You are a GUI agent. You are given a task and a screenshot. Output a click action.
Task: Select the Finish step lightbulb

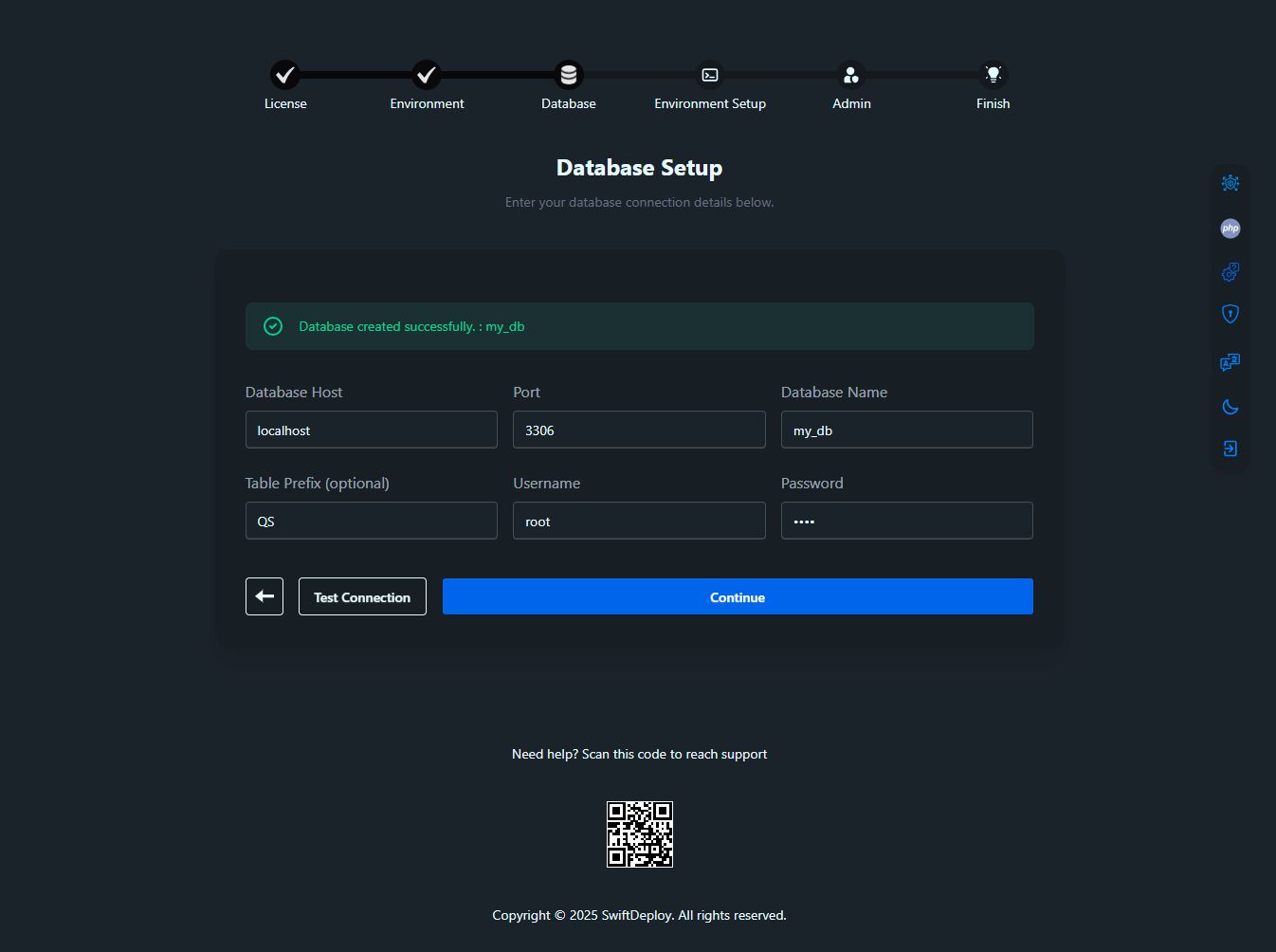tap(993, 75)
